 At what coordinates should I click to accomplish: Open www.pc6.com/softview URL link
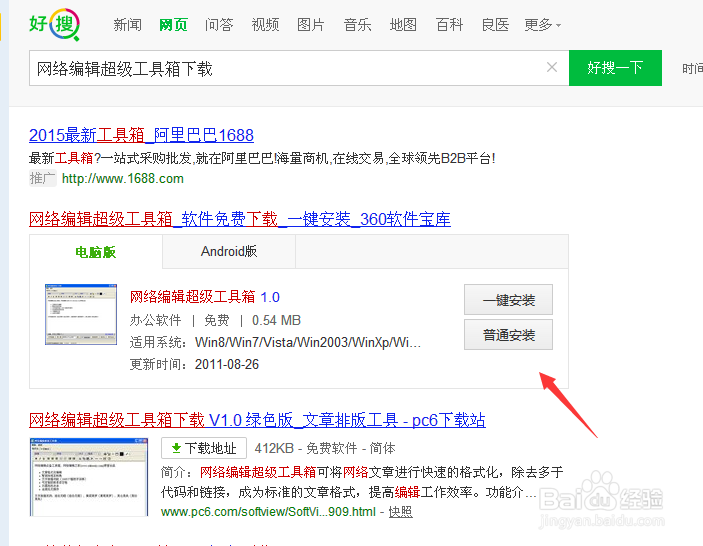(268, 511)
